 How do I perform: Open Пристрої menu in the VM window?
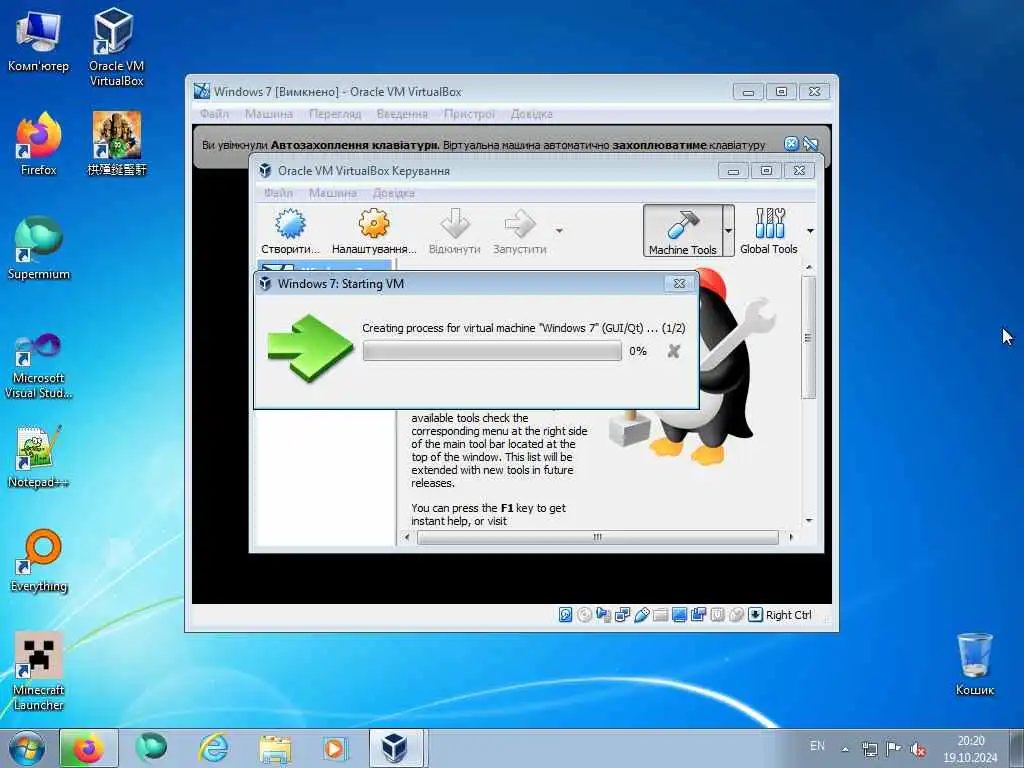tap(469, 114)
